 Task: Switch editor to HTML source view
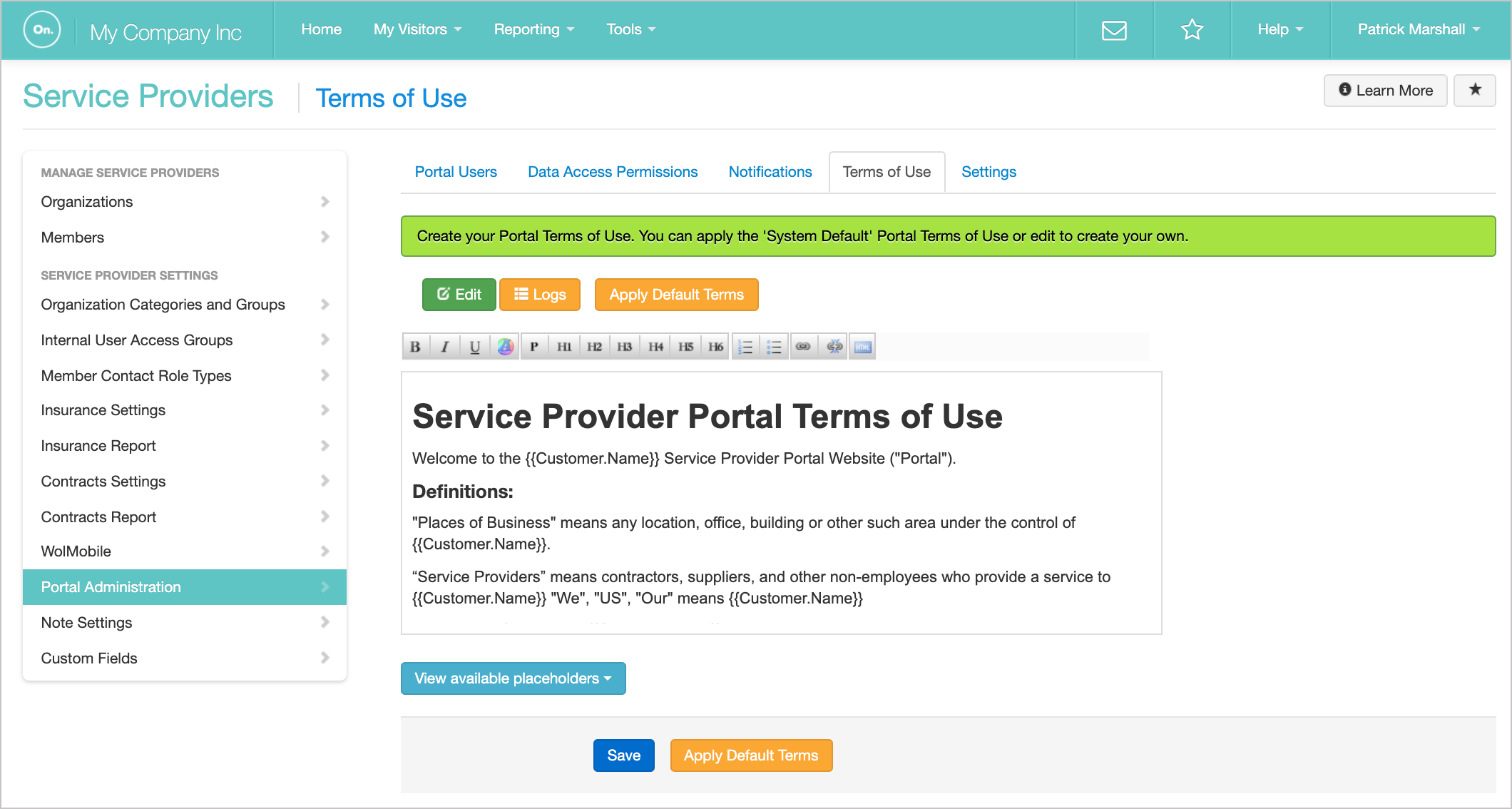862,347
